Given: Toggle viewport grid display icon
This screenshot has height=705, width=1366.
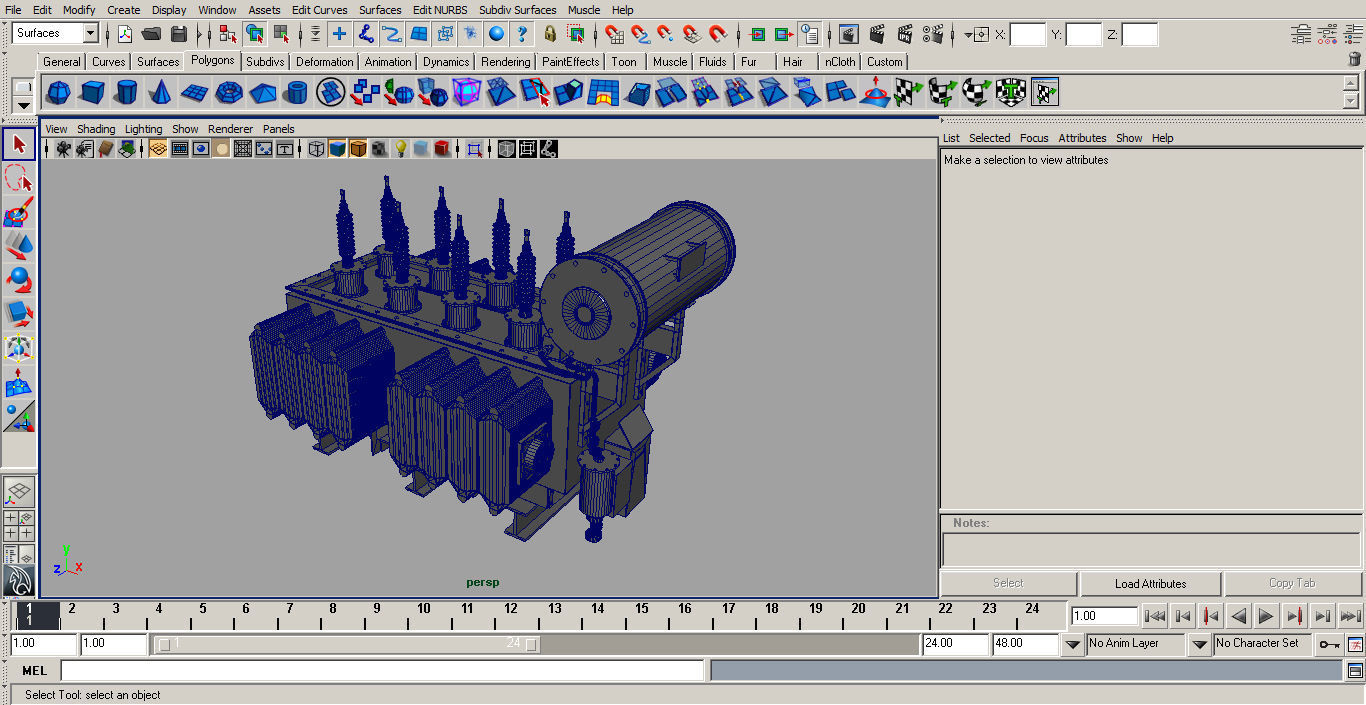Looking at the screenshot, I should [x=158, y=149].
